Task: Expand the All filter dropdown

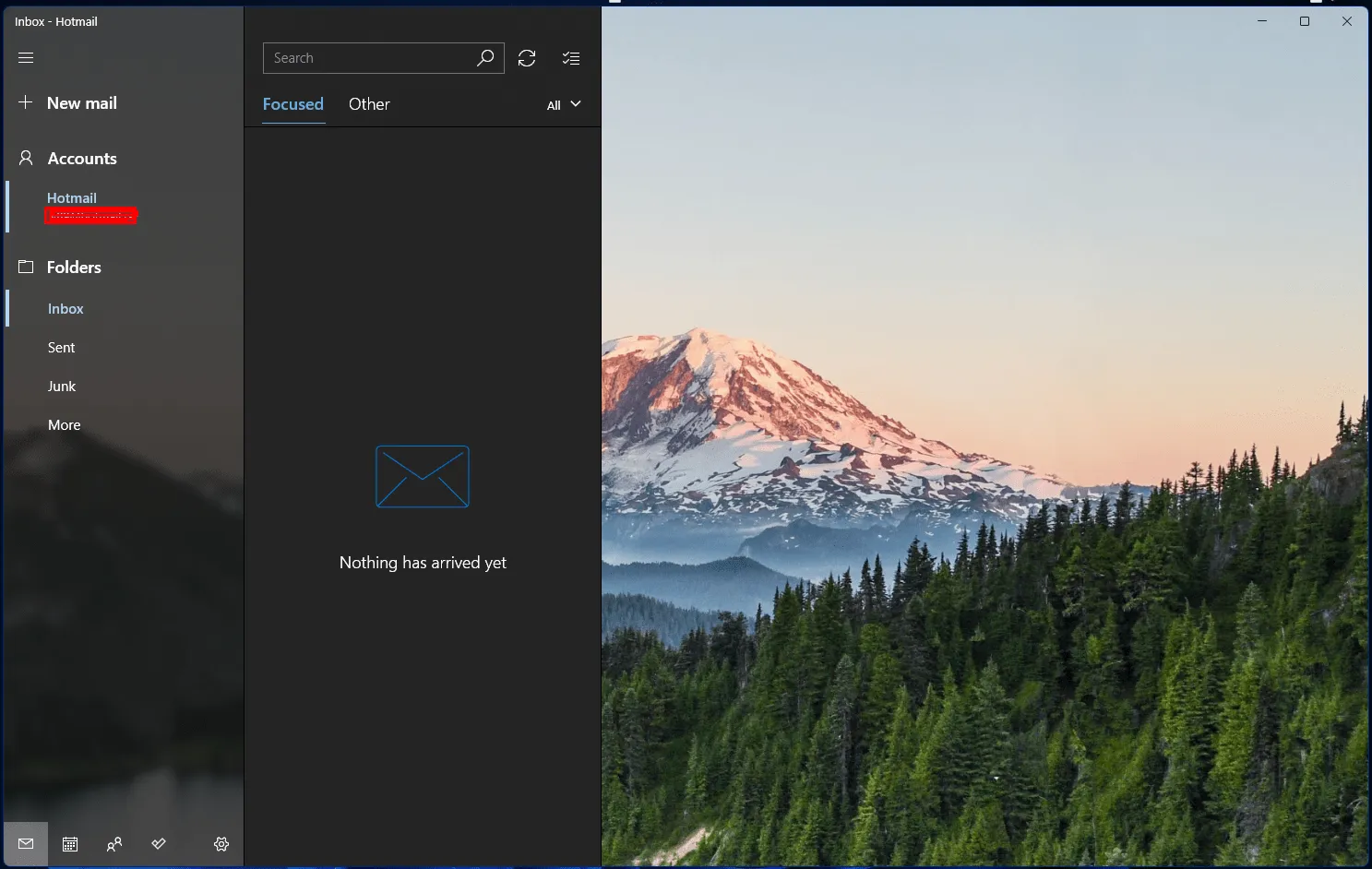Action: pos(563,105)
